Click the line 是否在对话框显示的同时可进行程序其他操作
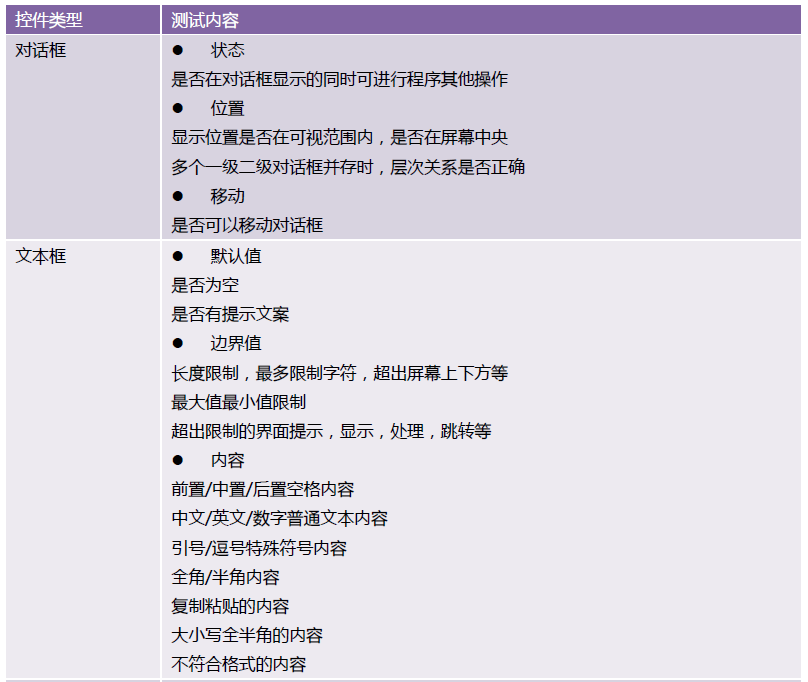 340,79
